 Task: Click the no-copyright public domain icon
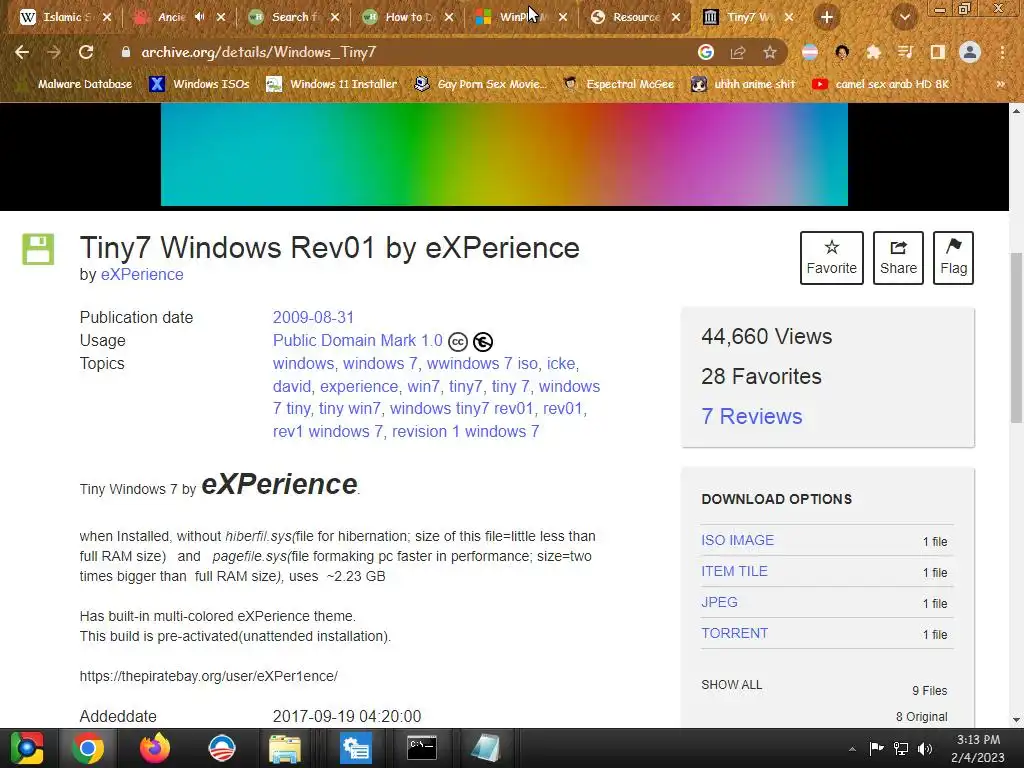(483, 342)
